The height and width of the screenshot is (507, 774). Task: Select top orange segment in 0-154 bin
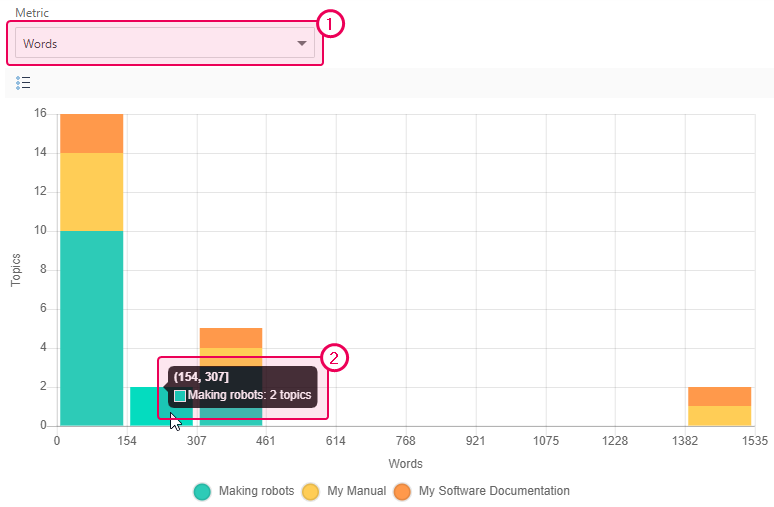91,133
